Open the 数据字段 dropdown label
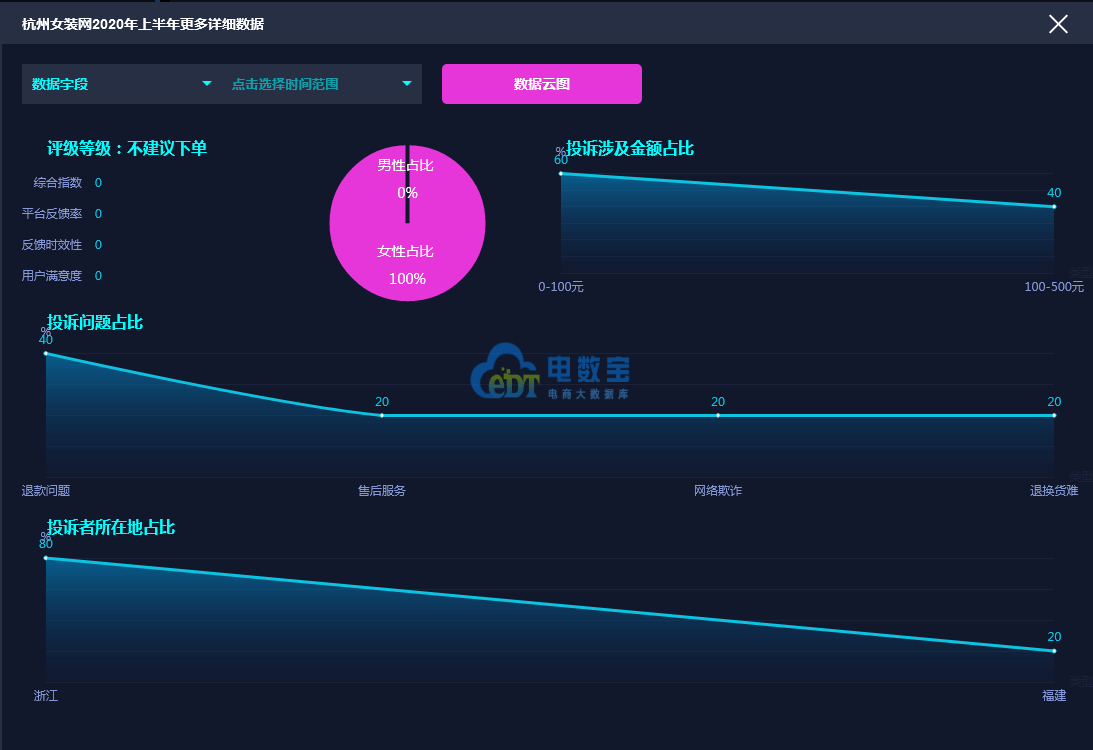Viewport: 1093px width, 750px height. [60, 84]
